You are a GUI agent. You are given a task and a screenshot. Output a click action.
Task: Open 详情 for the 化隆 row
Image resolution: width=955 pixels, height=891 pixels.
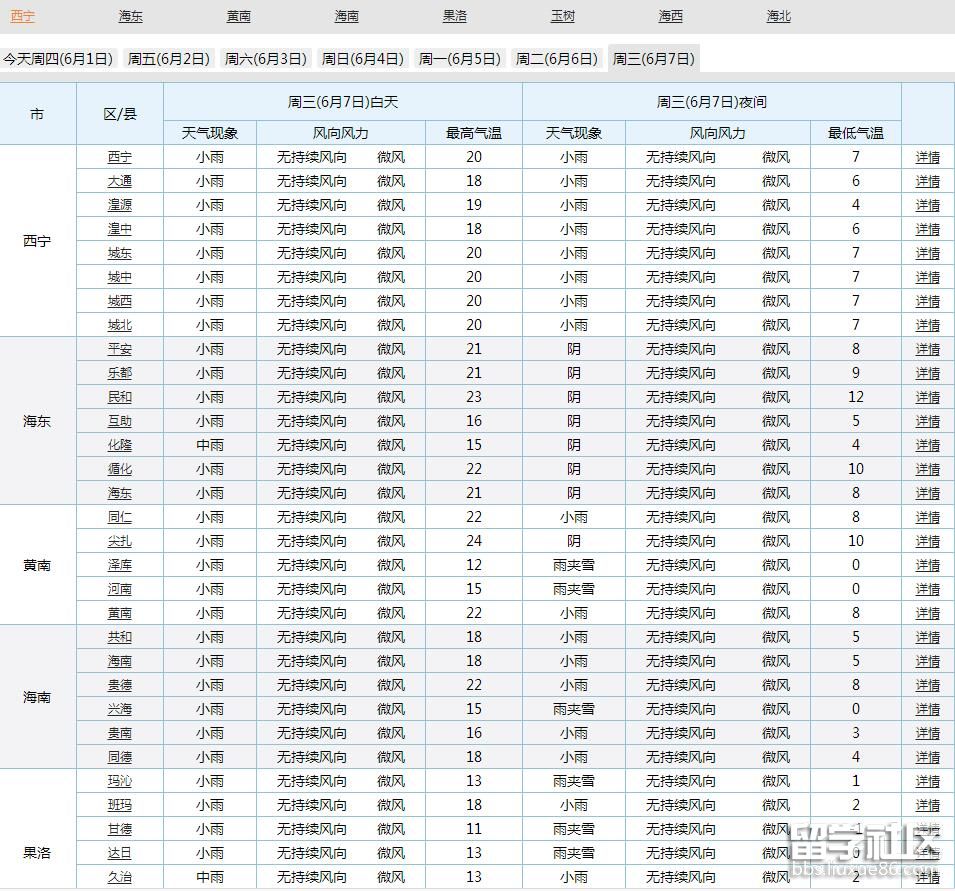pyautogui.click(x=926, y=445)
